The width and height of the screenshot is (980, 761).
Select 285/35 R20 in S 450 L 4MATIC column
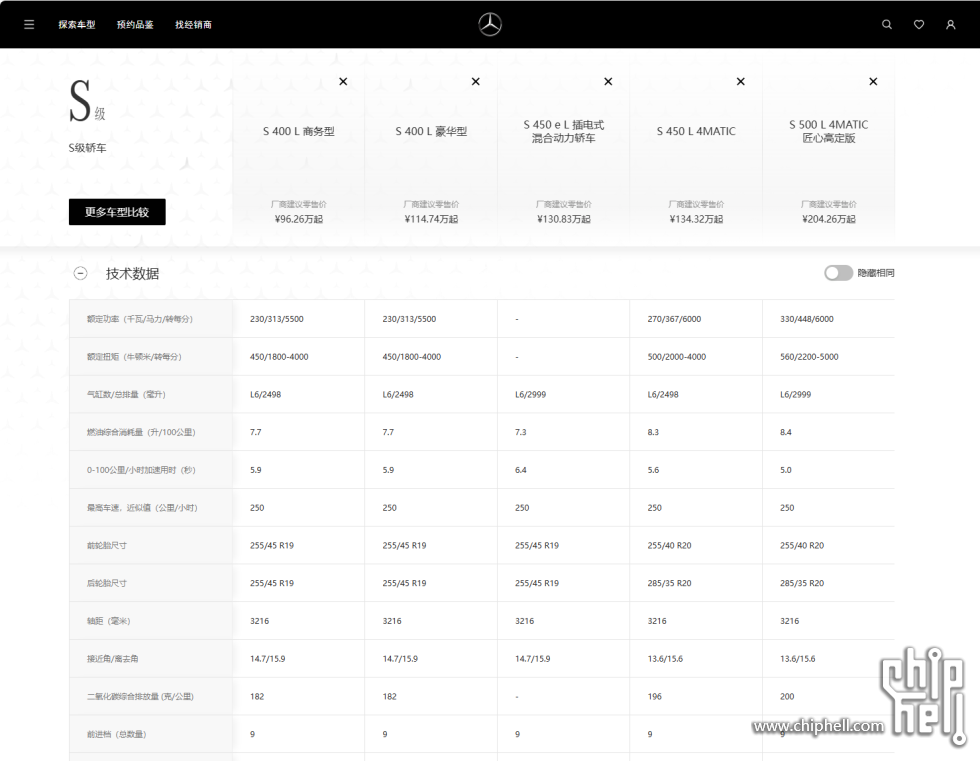(669, 583)
